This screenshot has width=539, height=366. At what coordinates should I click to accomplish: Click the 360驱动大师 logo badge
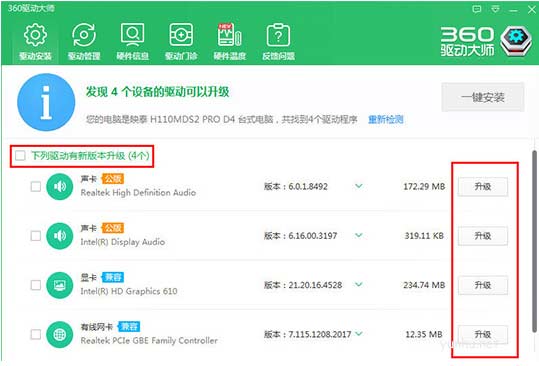(x=515, y=41)
